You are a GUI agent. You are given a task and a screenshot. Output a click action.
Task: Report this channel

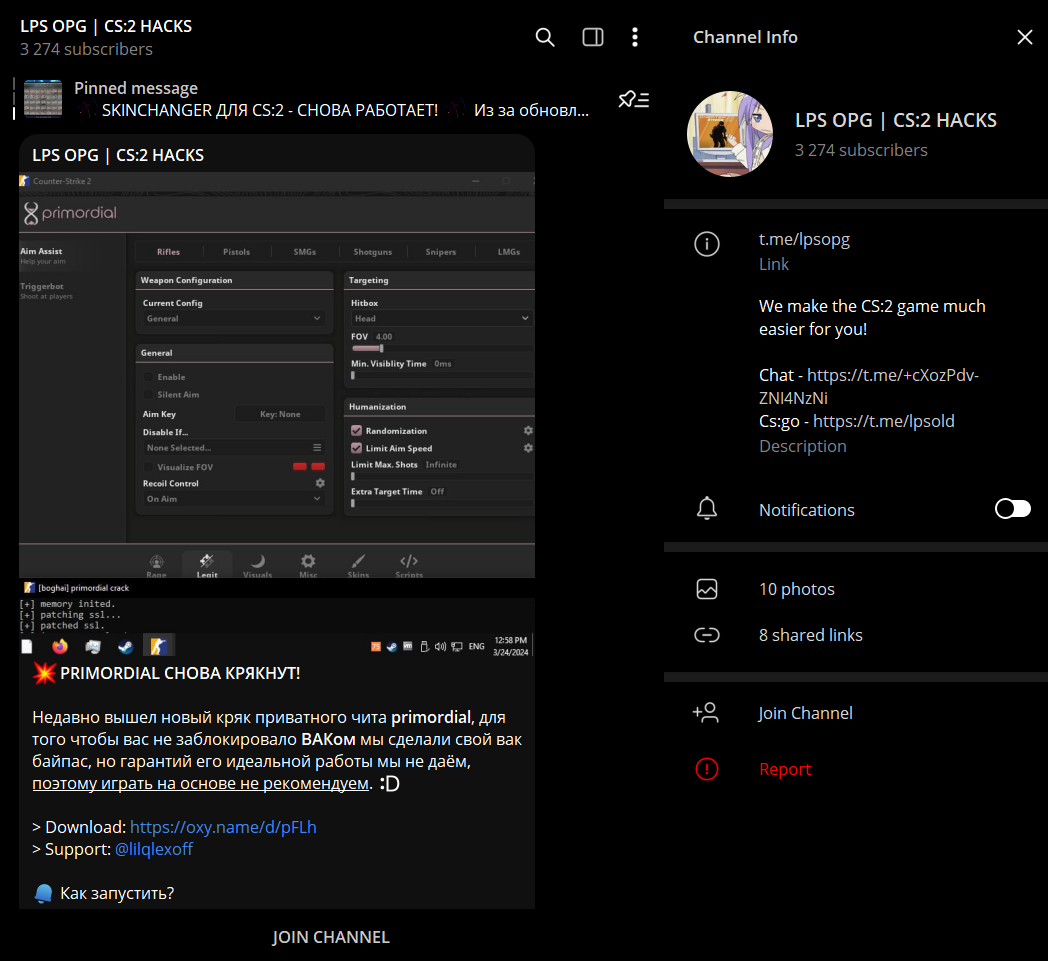point(785,769)
